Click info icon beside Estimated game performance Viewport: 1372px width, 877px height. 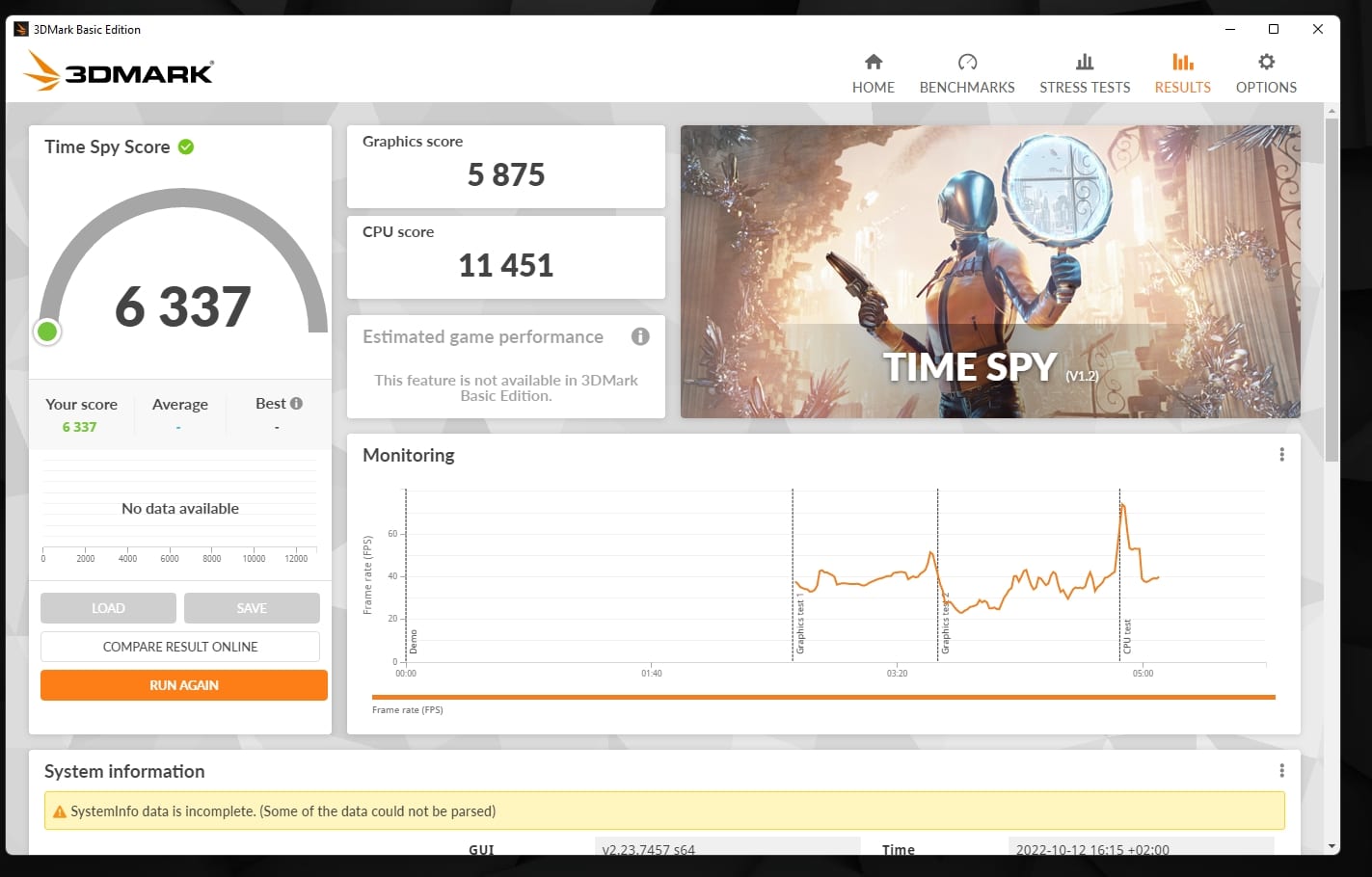click(x=640, y=336)
